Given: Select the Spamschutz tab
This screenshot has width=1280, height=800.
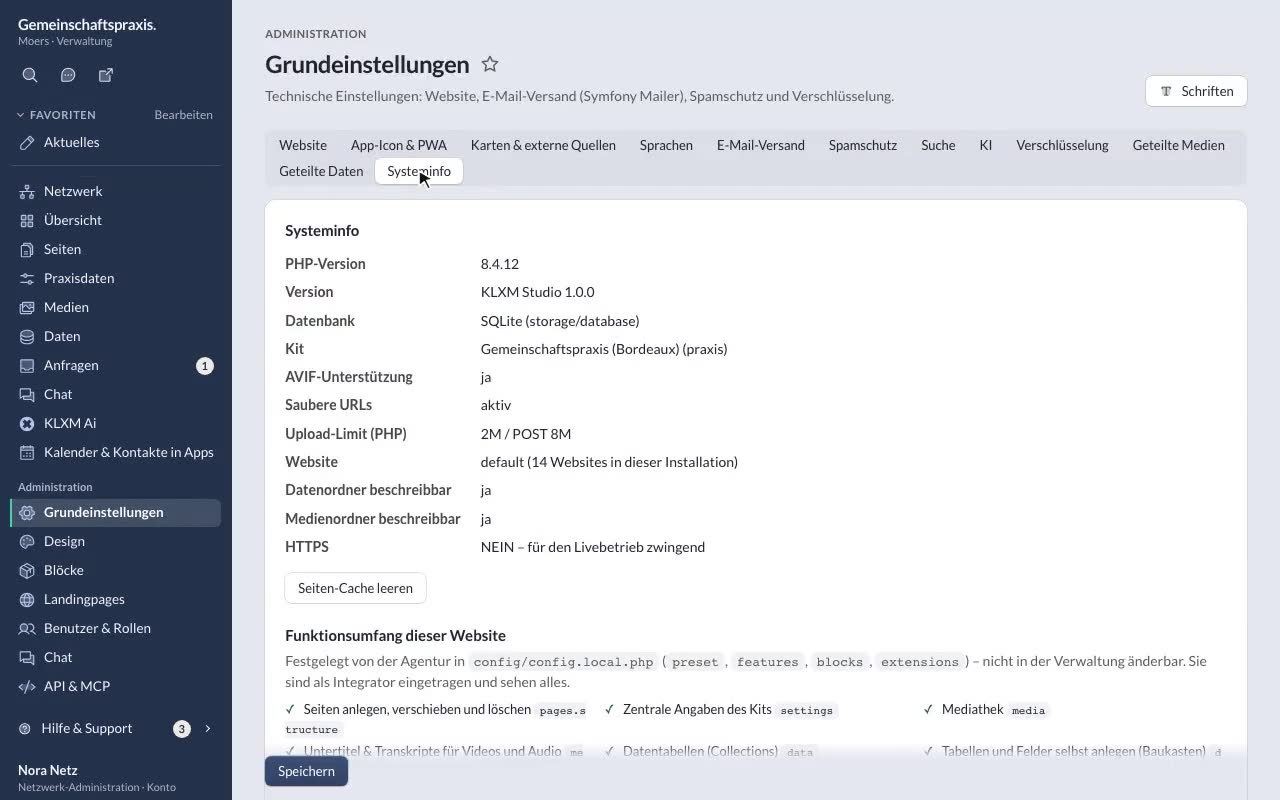Looking at the screenshot, I should coord(862,145).
